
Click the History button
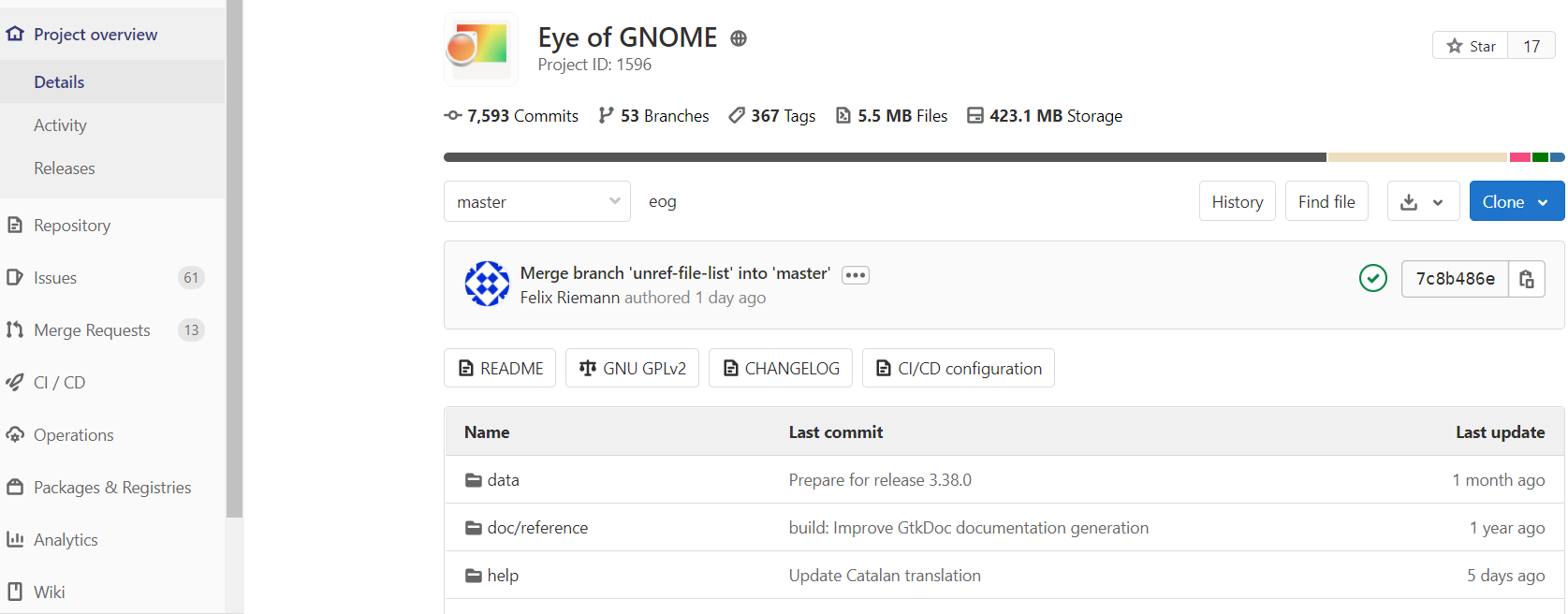[x=1237, y=202]
